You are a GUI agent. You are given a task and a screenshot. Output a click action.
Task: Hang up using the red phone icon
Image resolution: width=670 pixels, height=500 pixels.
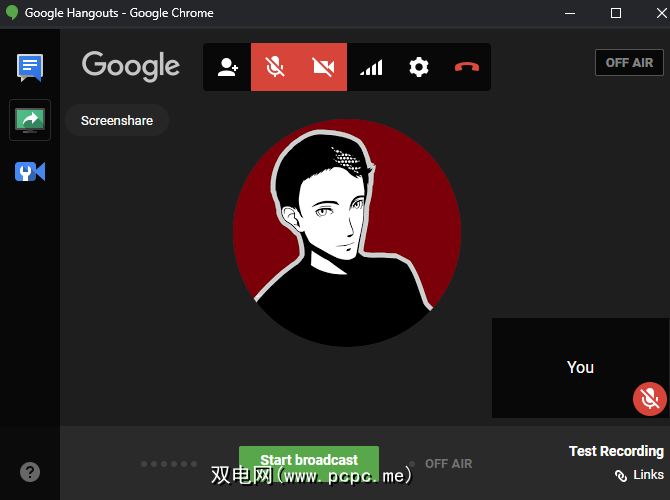click(467, 67)
